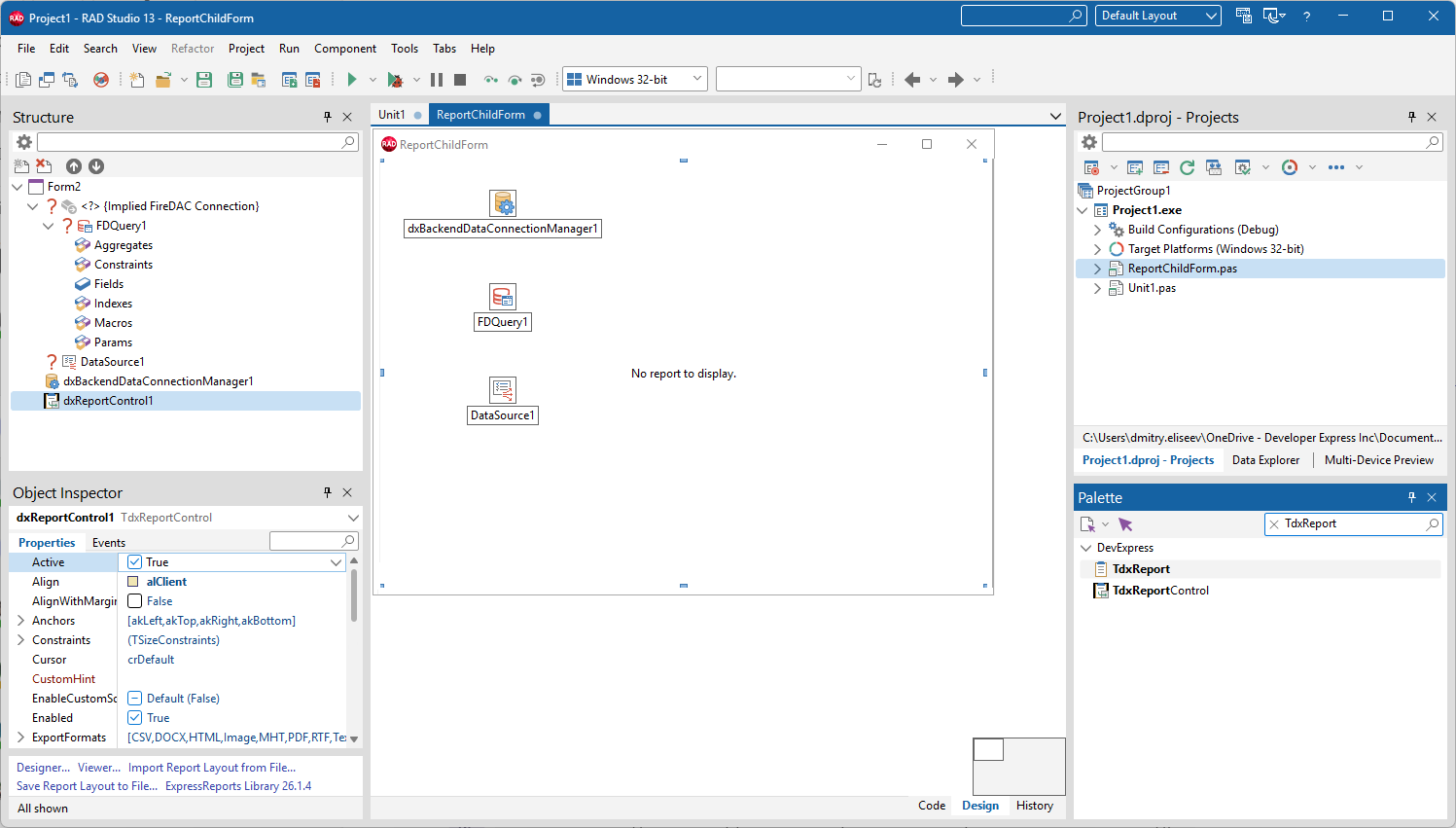Click the Move Down arrow in Structure panel

click(x=96, y=166)
